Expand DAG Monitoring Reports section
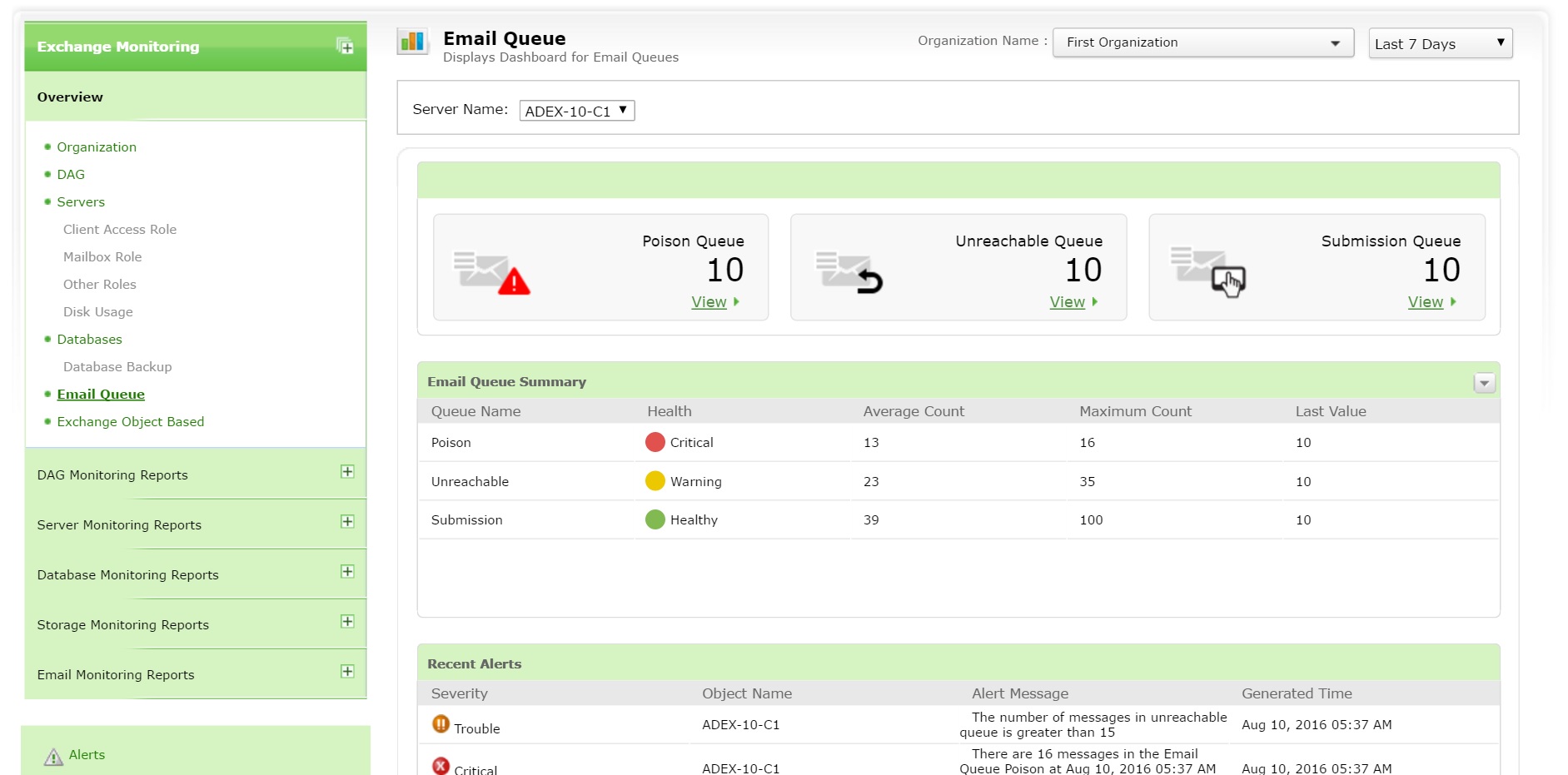 347,472
